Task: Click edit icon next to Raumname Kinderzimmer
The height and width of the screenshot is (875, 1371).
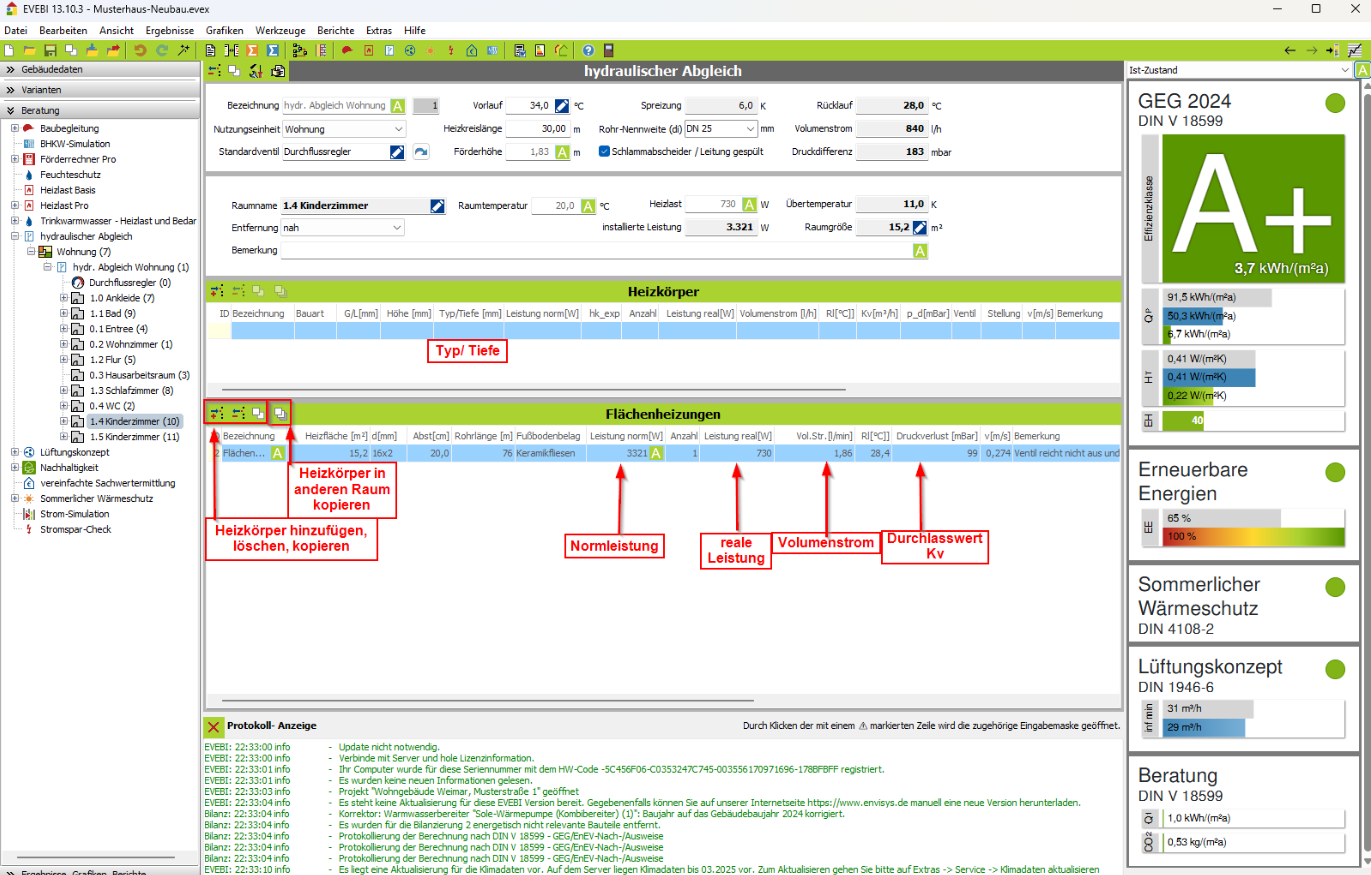Action: (437, 206)
